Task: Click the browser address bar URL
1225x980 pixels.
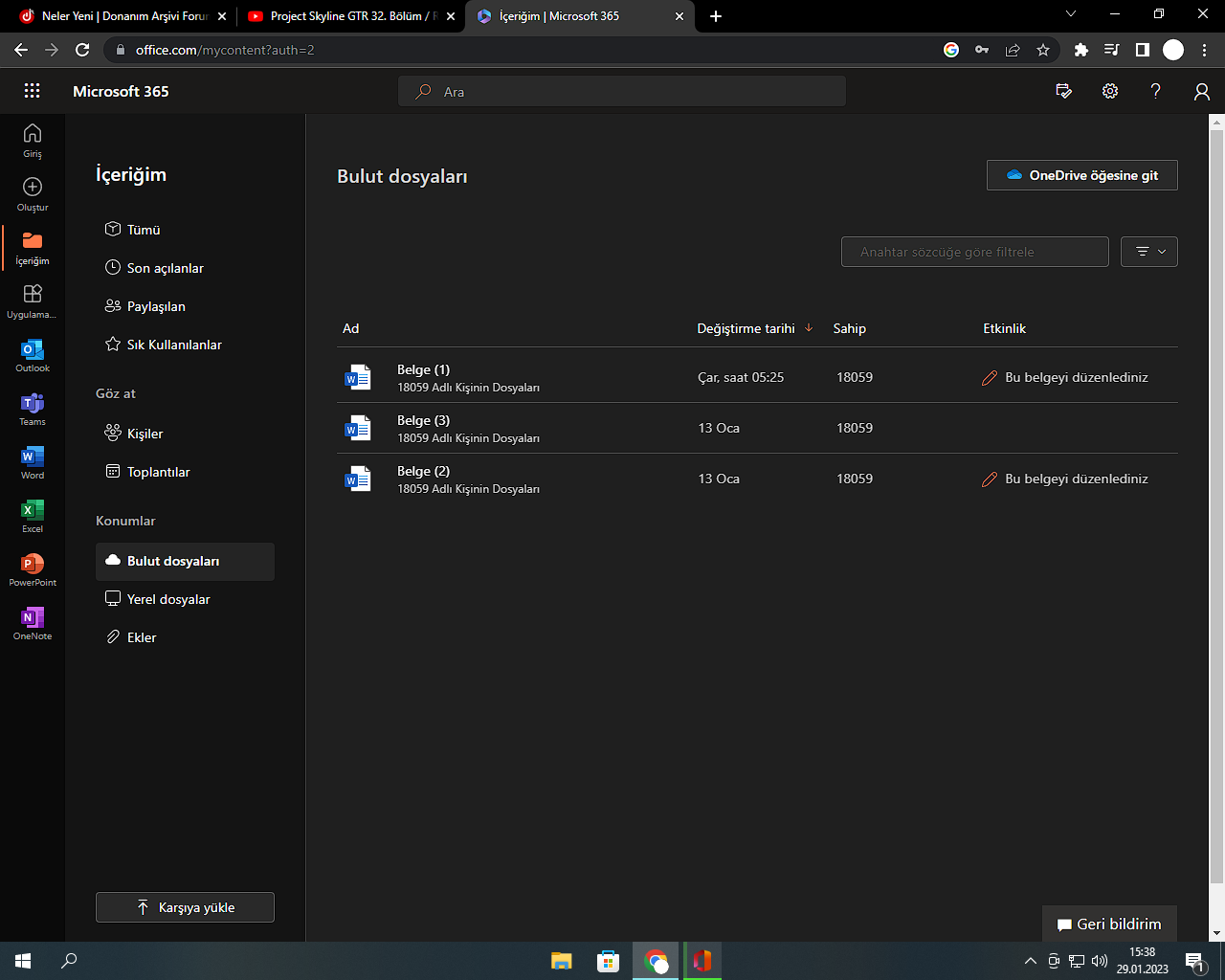Action: pyautogui.click(x=225, y=50)
